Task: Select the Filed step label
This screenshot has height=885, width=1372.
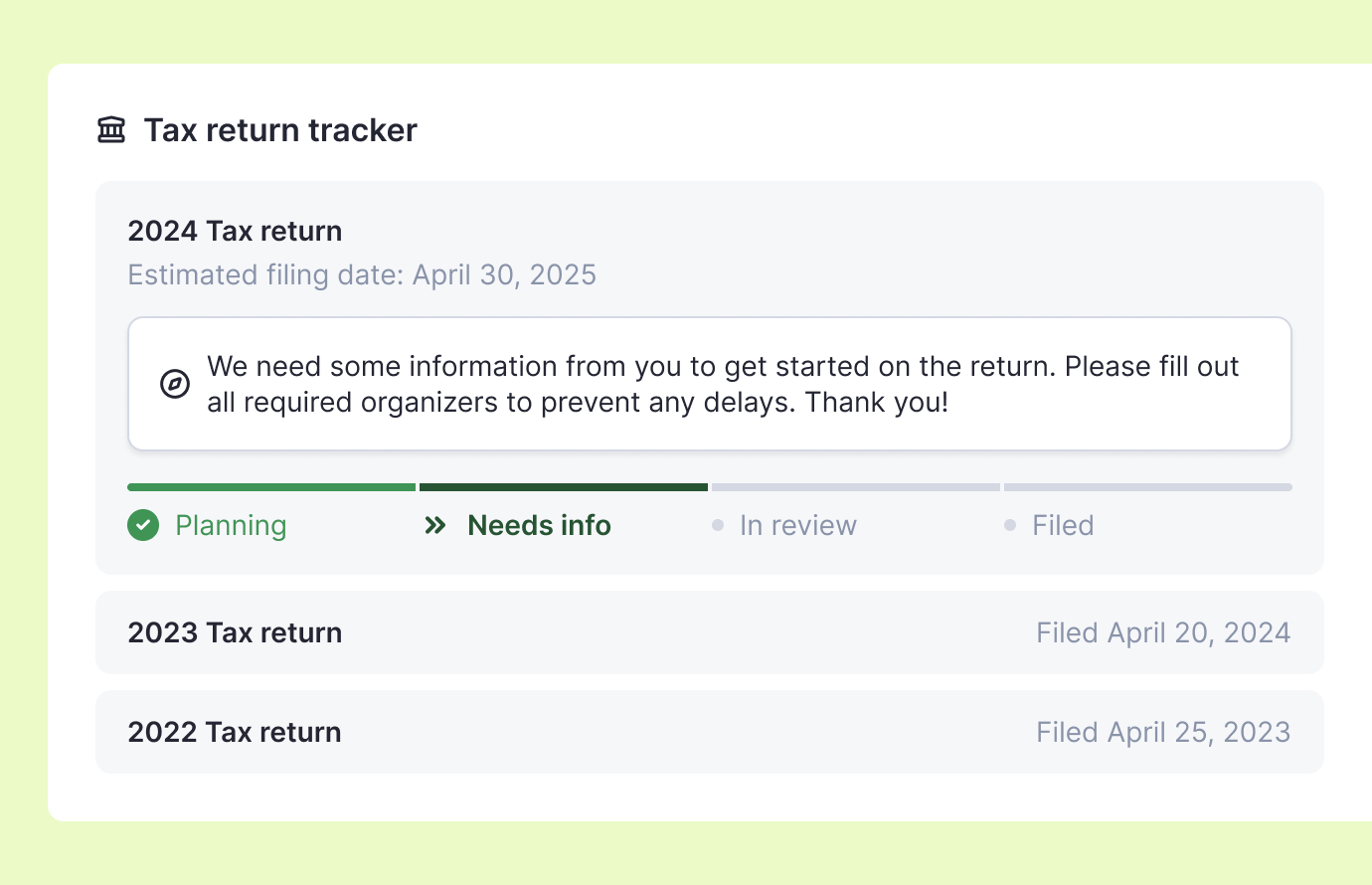Action: coord(1063,525)
